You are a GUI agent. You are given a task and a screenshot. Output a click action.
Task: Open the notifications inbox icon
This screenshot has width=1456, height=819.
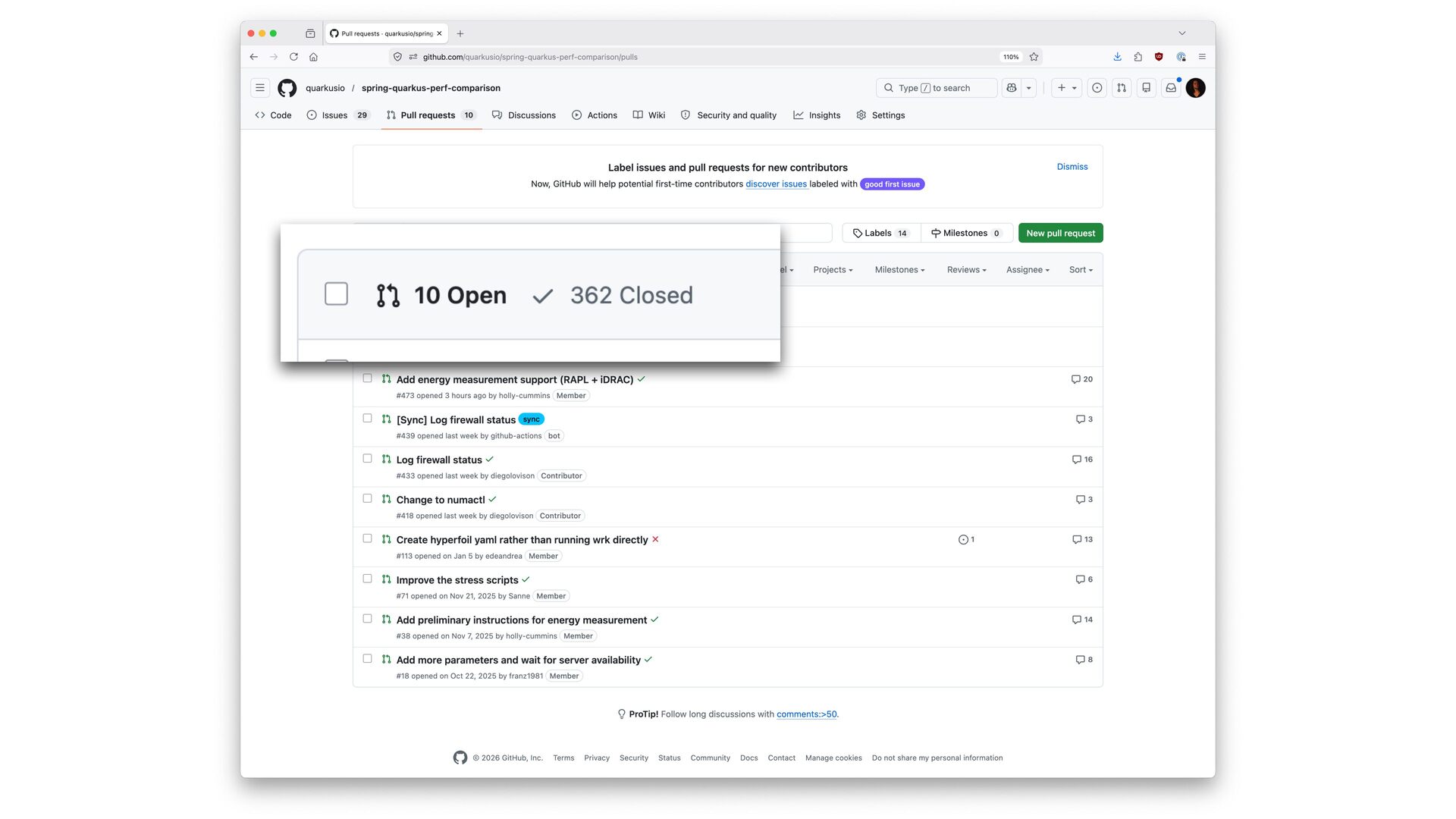(1171, 88)
